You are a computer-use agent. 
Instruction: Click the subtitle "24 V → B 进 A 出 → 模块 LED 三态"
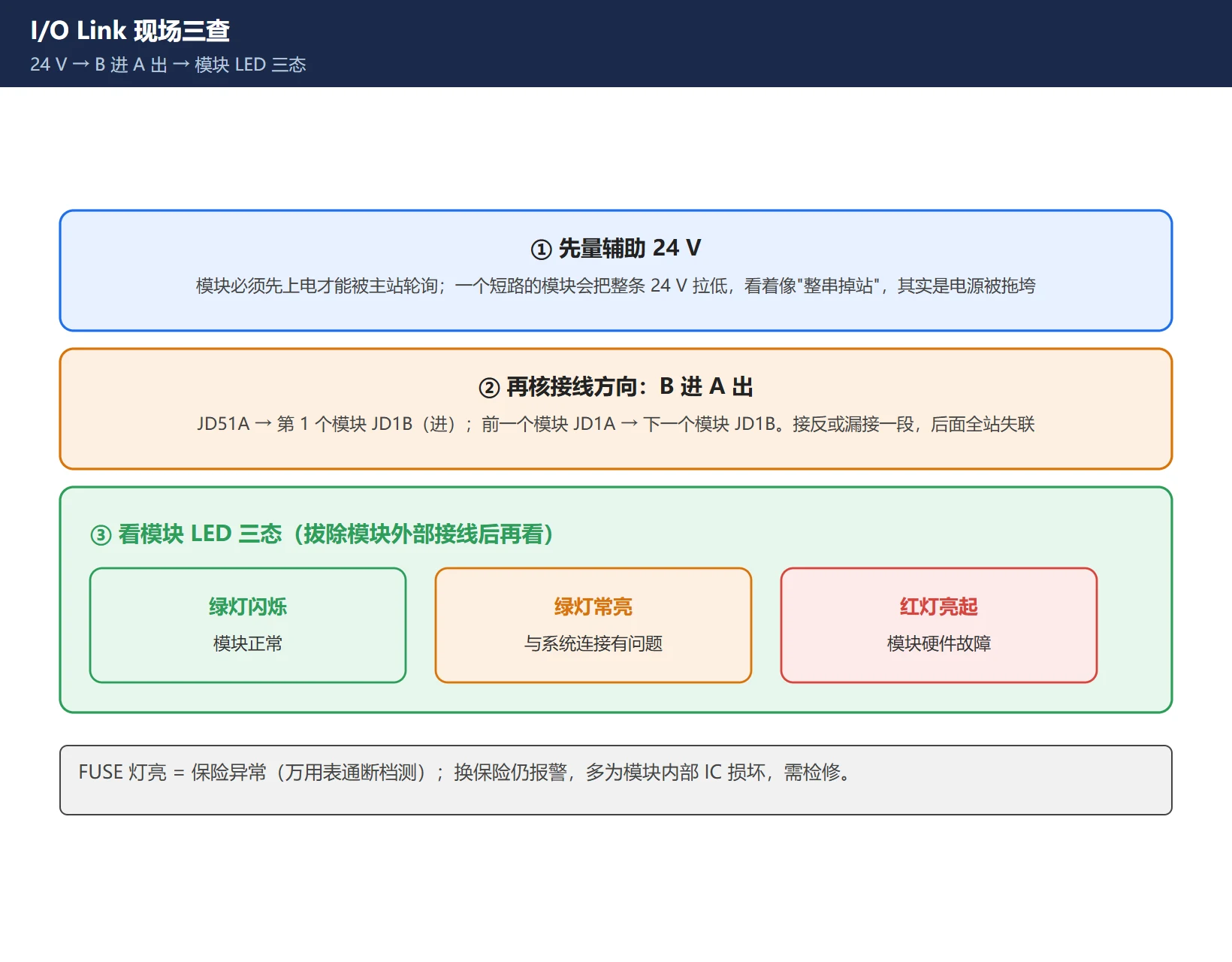(168, 65)
